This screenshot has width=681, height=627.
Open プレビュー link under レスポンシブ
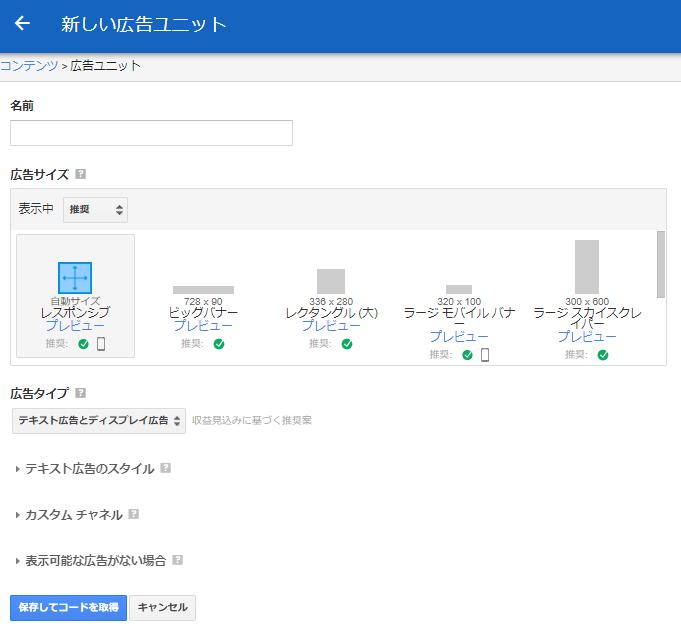75,326
